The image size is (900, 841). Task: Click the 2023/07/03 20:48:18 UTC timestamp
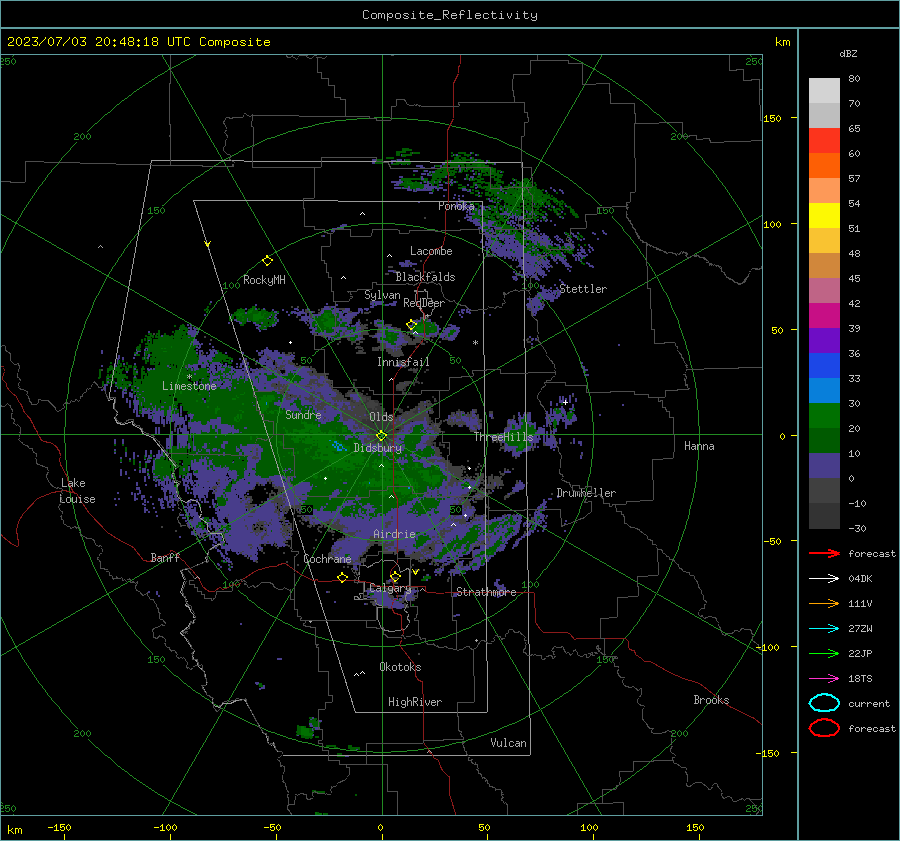pos(138,42)
